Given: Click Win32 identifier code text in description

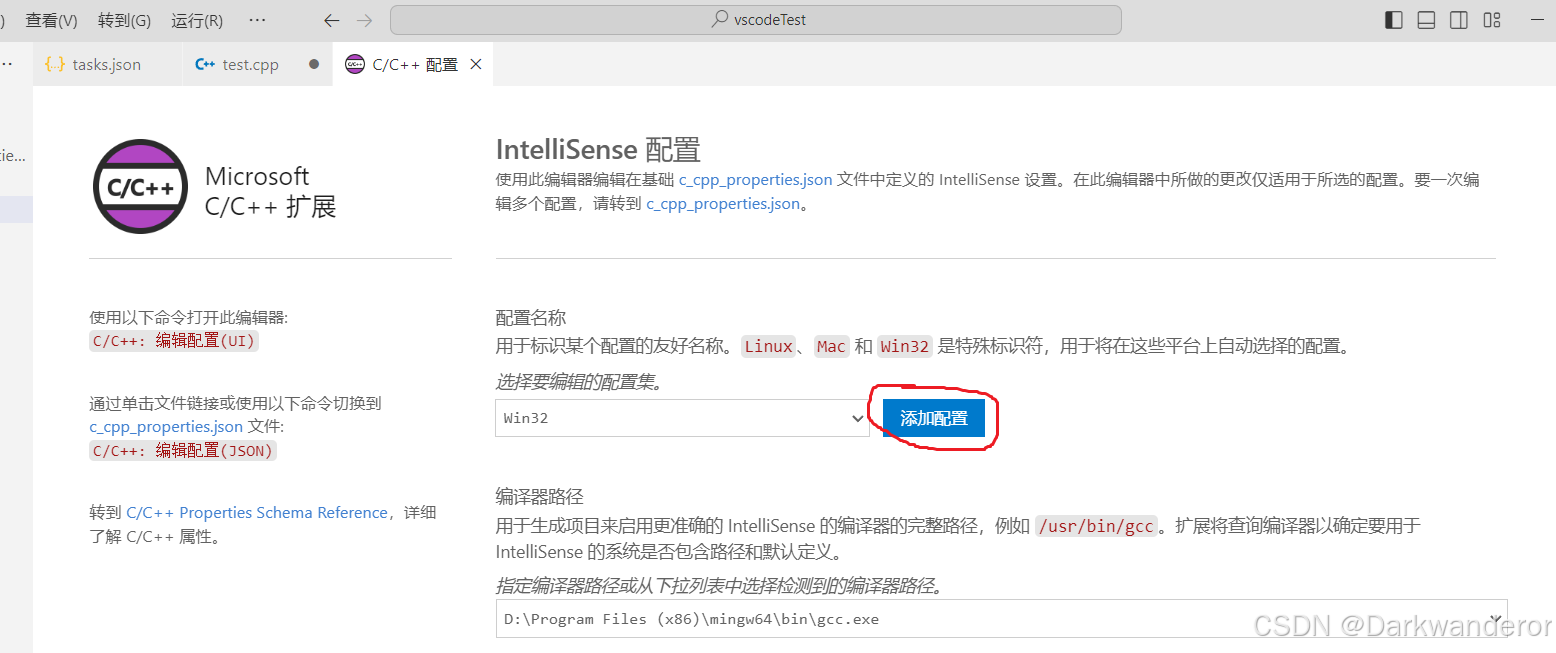Looking at the screenshot, I should tap(904, 347).
